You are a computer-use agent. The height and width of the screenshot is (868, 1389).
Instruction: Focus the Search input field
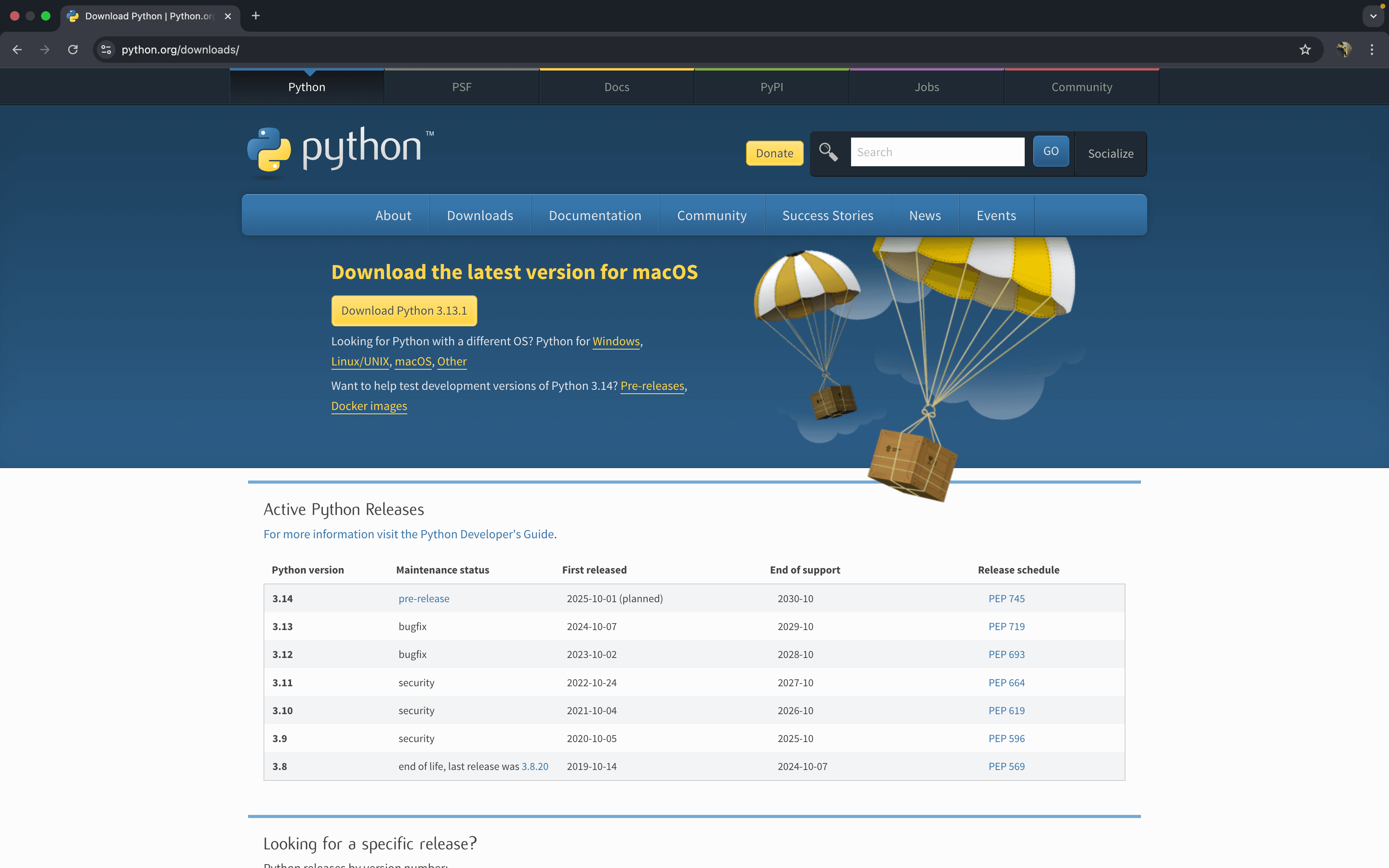[x=937, y=152]
